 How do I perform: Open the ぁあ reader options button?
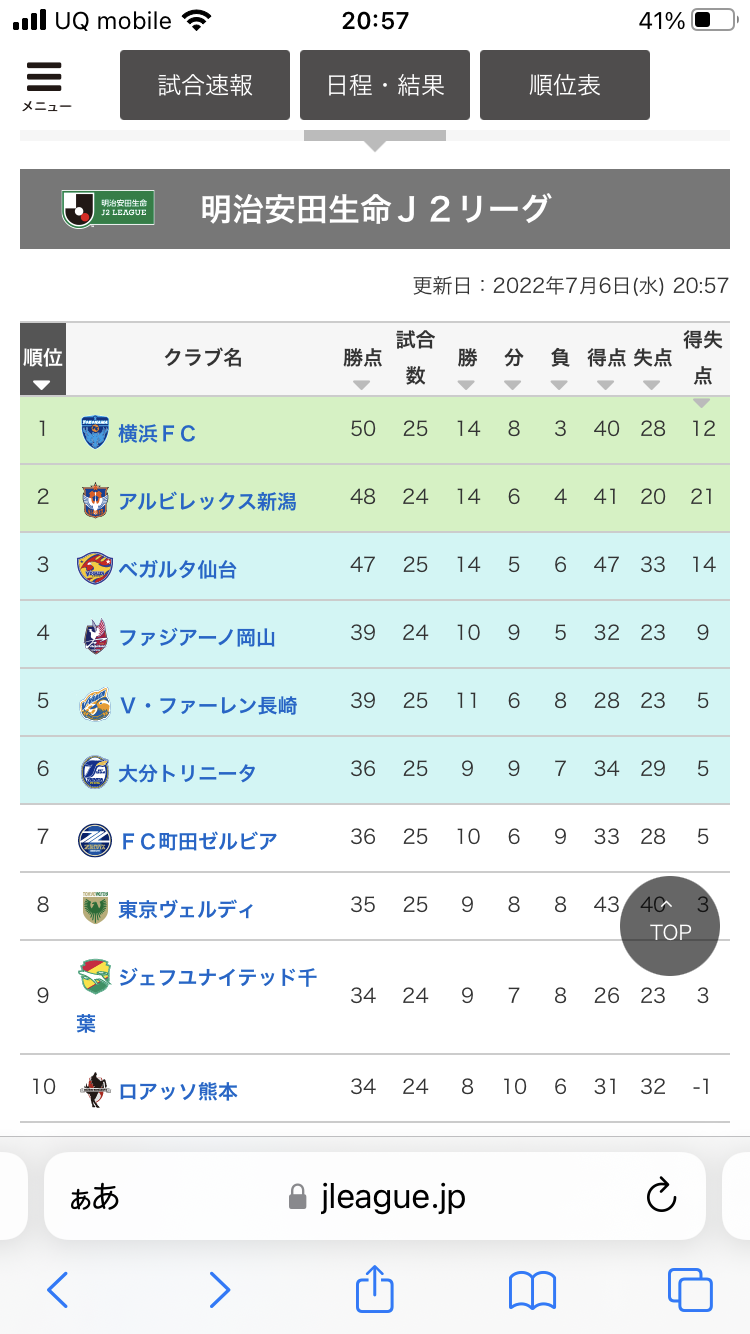point(94,1197)
